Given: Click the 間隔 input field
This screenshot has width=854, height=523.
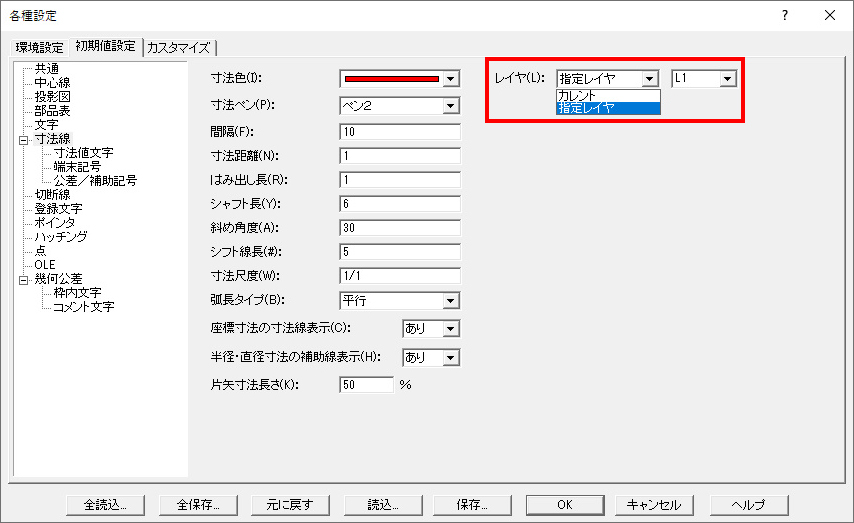Looking at the screenshot, I should click(x=399, y=132).
